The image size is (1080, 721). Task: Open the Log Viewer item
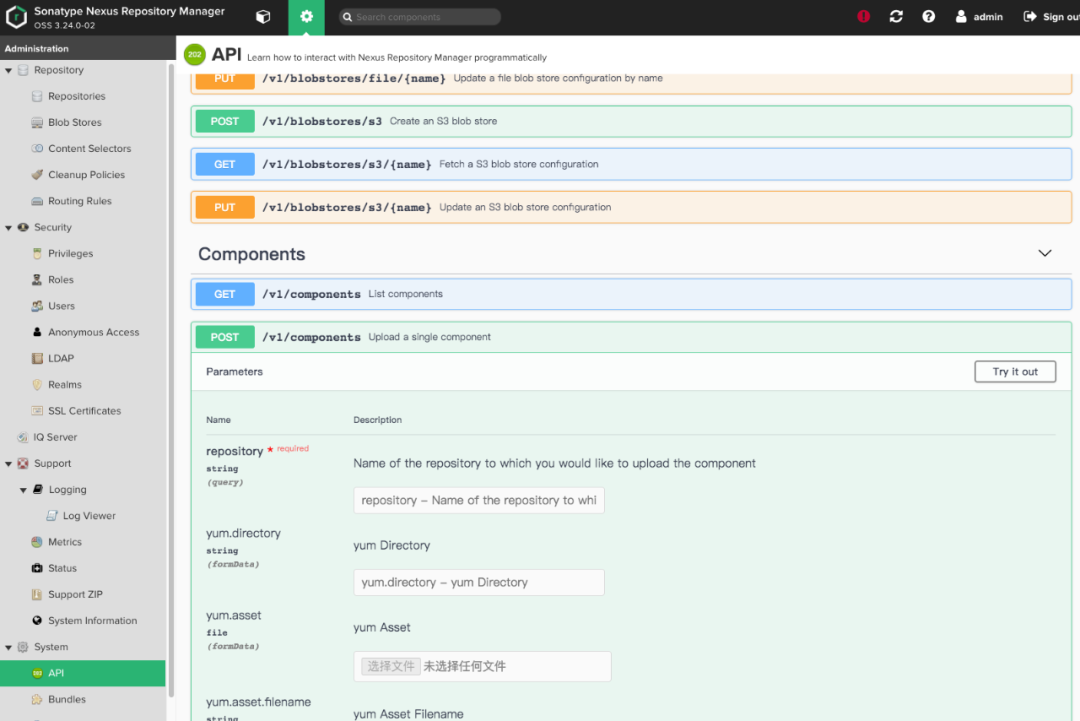89,516
